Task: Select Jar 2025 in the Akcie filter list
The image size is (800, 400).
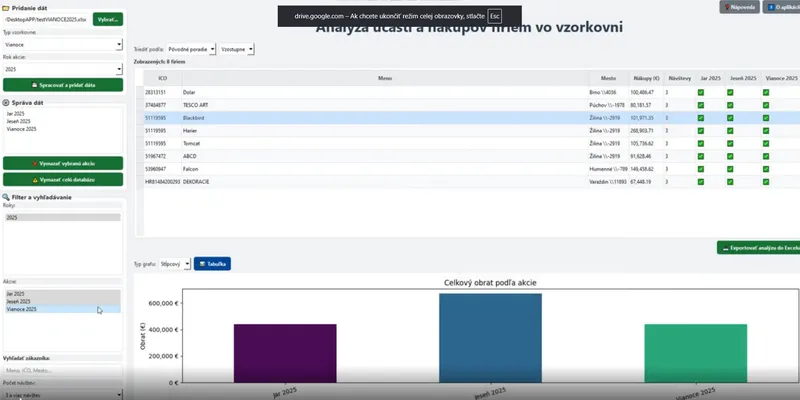Action: pos(63,294)
